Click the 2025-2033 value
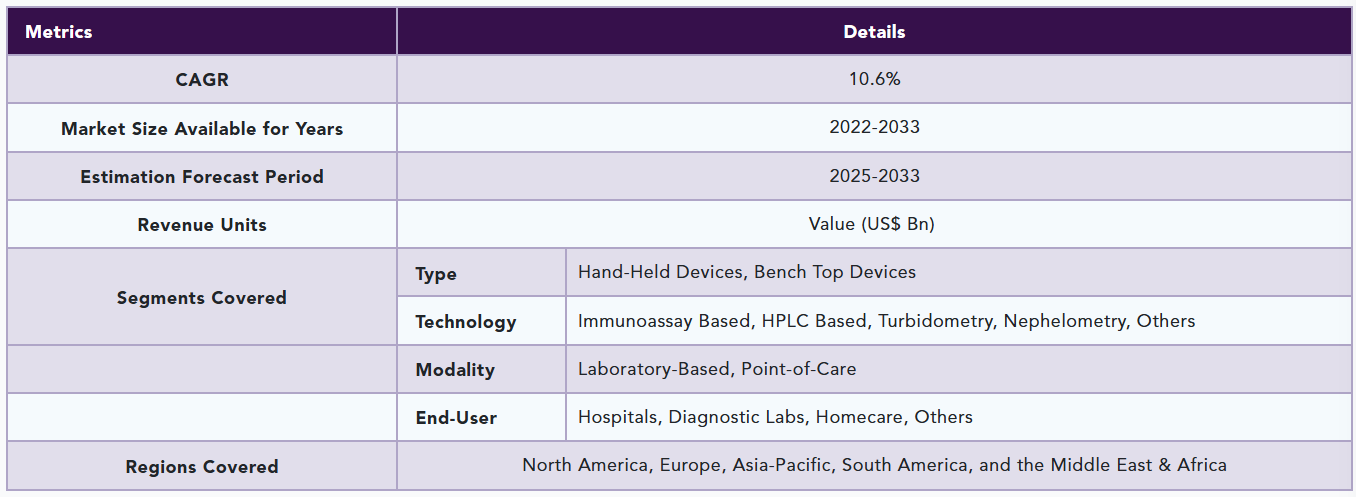This screenshot has width=1356, height=497. [x=874, y=176]
